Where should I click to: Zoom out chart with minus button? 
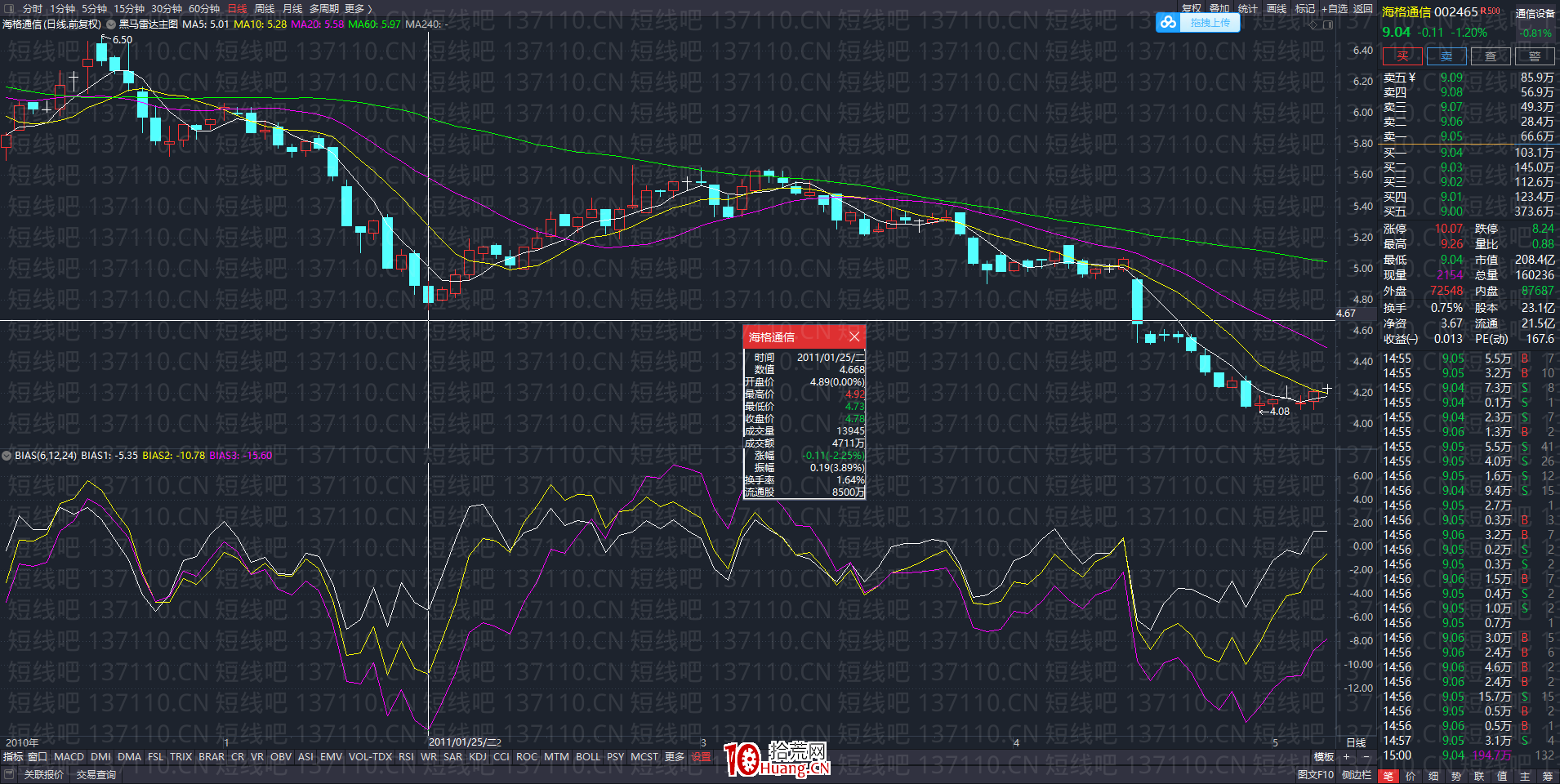click(1366, 757)
